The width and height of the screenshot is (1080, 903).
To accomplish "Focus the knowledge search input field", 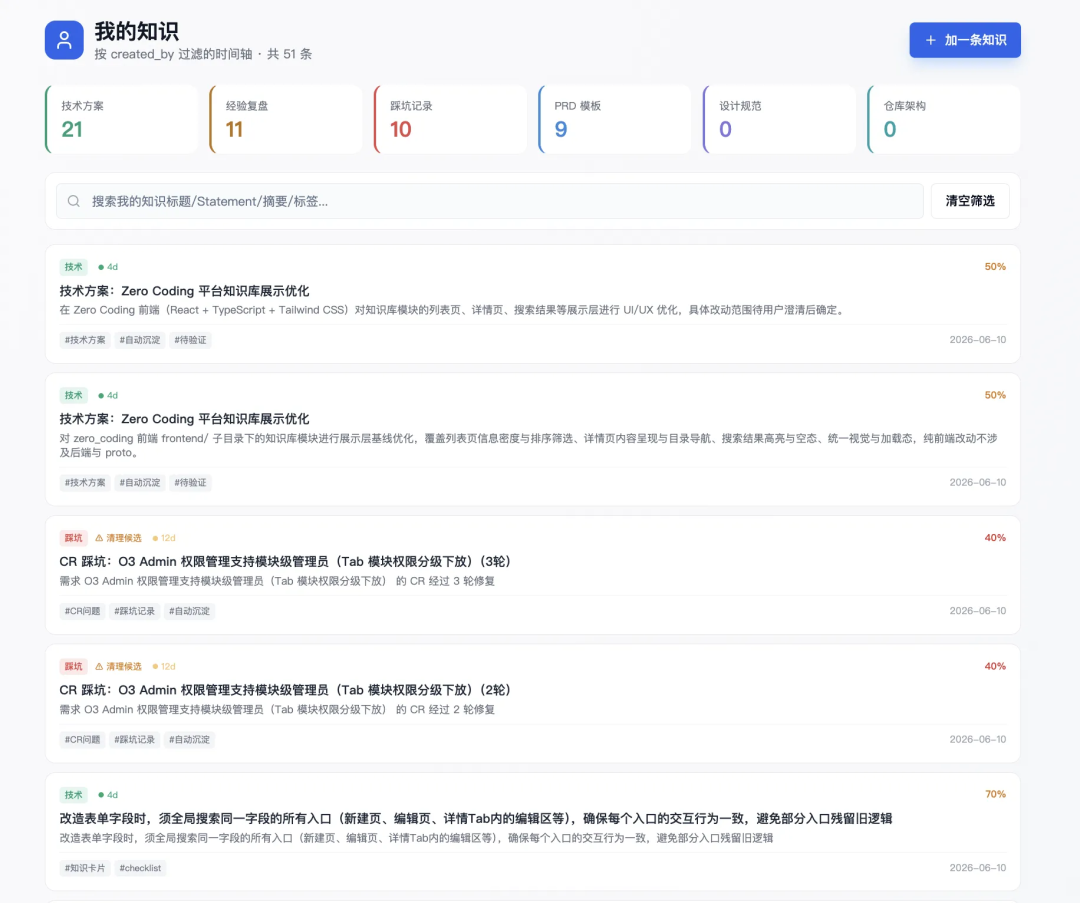I will pos(490,201).
